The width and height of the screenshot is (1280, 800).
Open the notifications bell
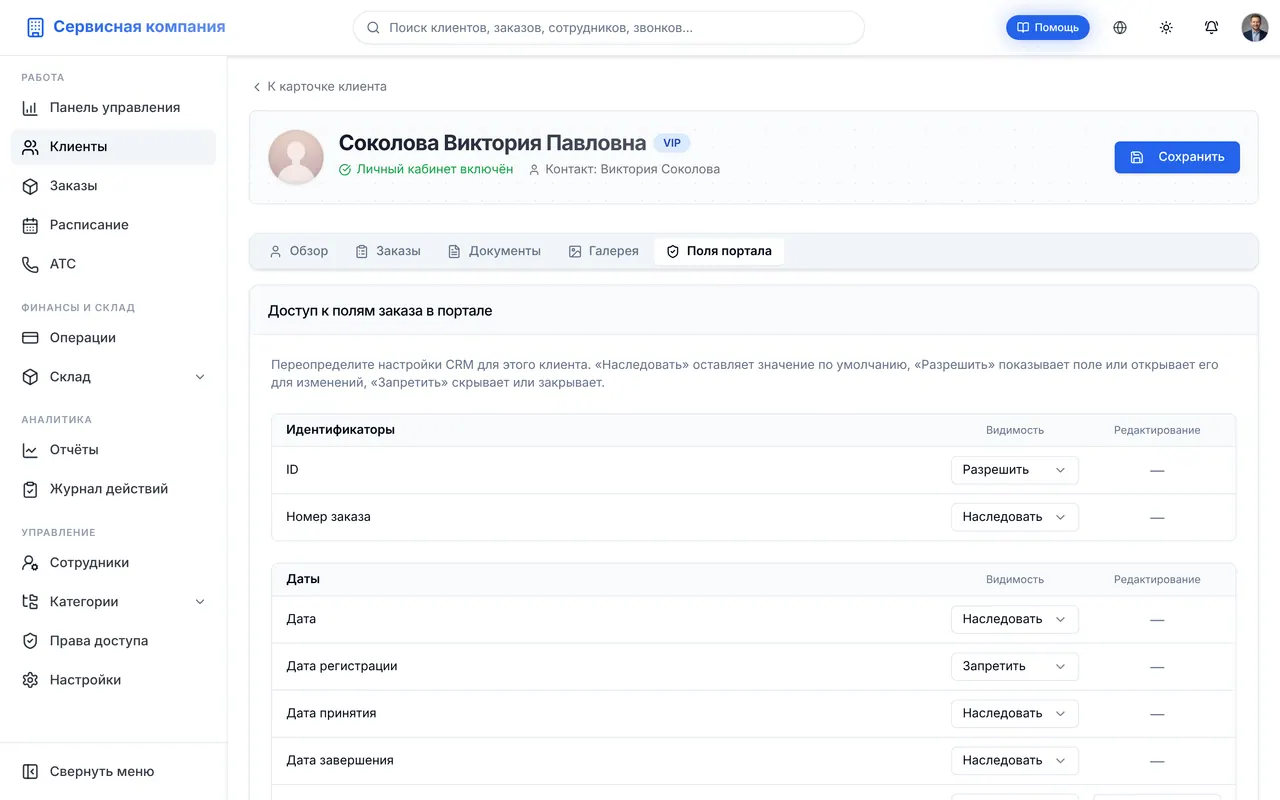pyautogui.click(x=1211, y=27)
